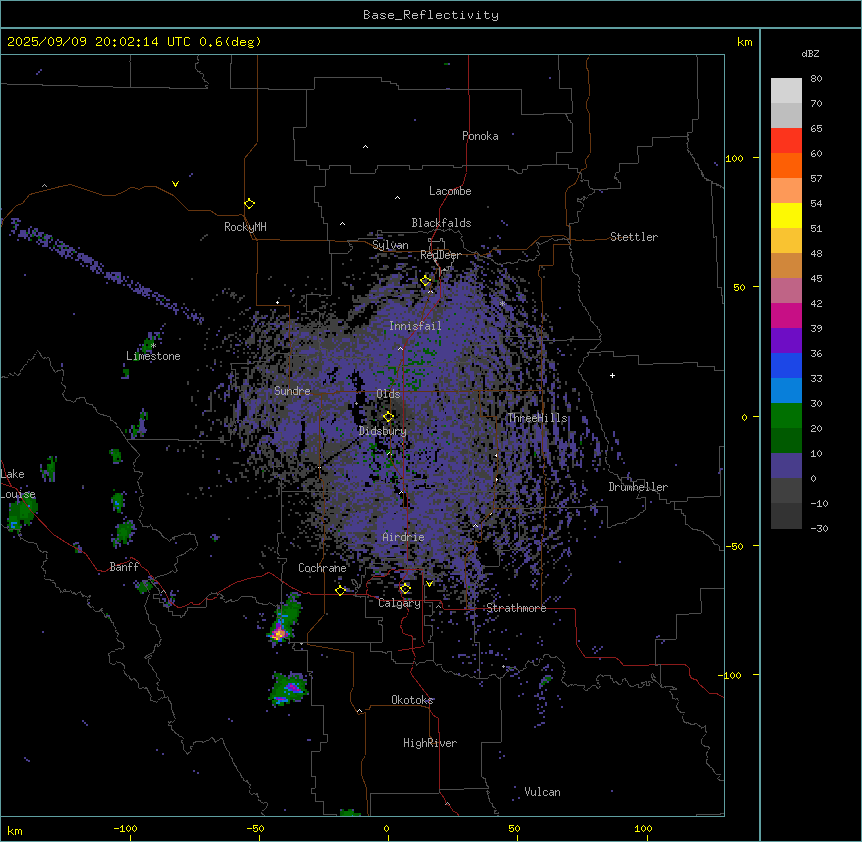Click the yellow V marker northwest of RockyMH
The image size is (862, 842).
click(175, 184)
